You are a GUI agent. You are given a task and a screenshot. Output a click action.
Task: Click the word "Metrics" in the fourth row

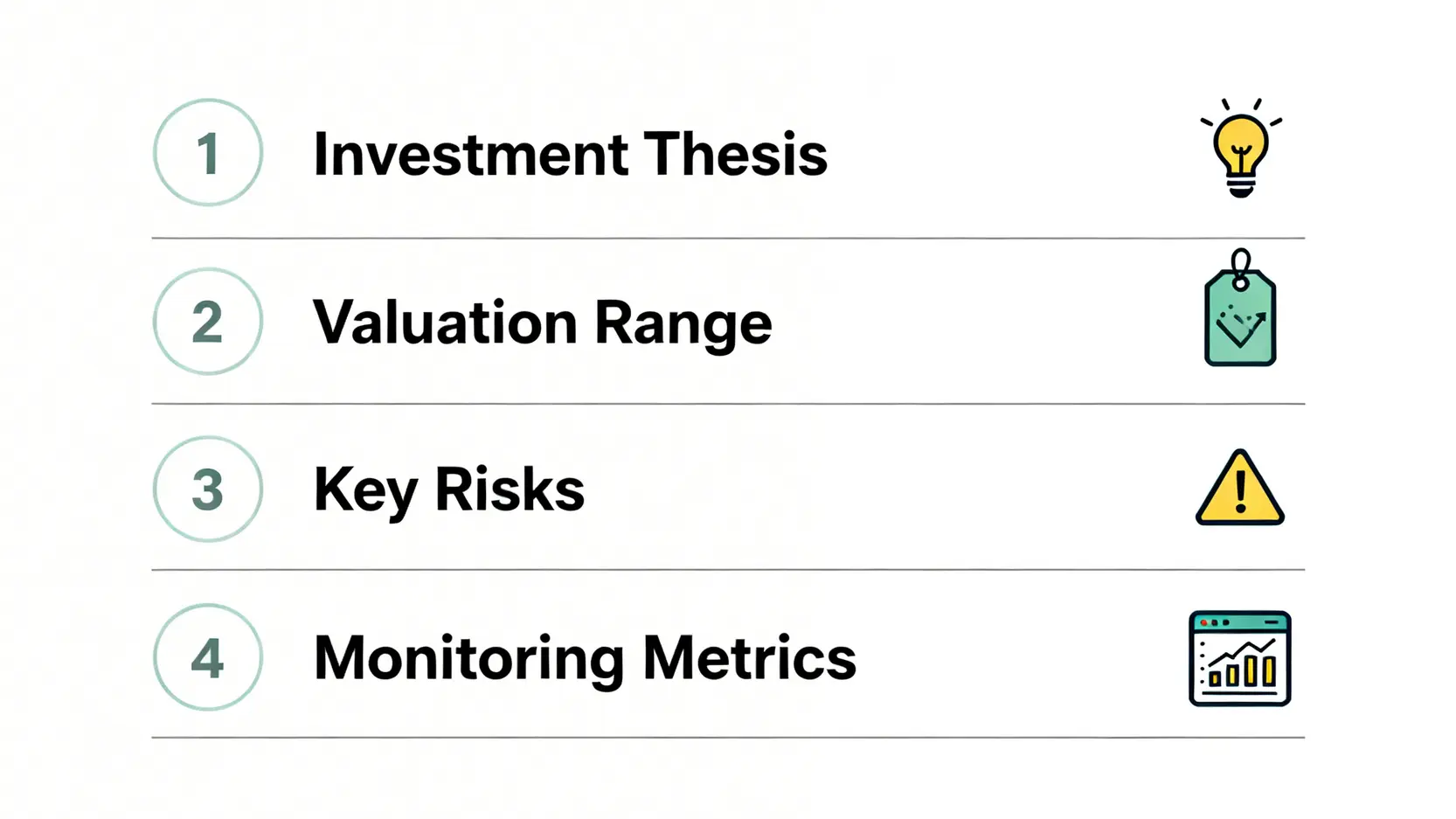[x=749, y=658]
